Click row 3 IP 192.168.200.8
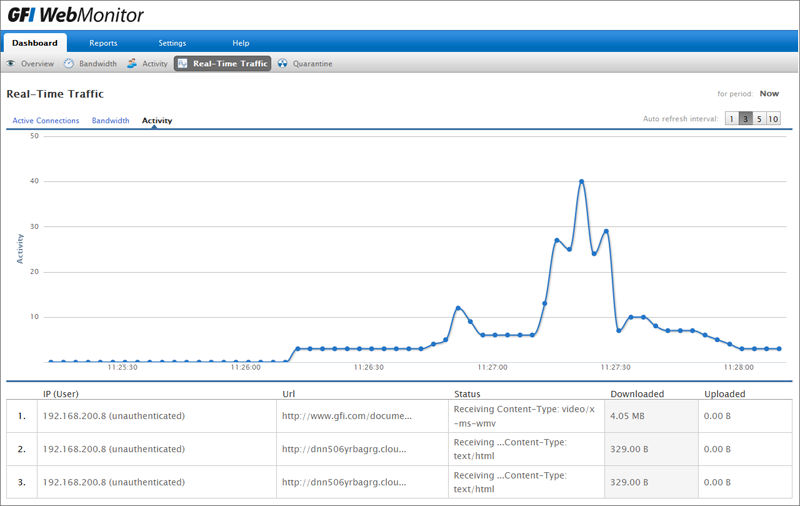800x506 pixels. pyautogui.click(x=114, y=482)
